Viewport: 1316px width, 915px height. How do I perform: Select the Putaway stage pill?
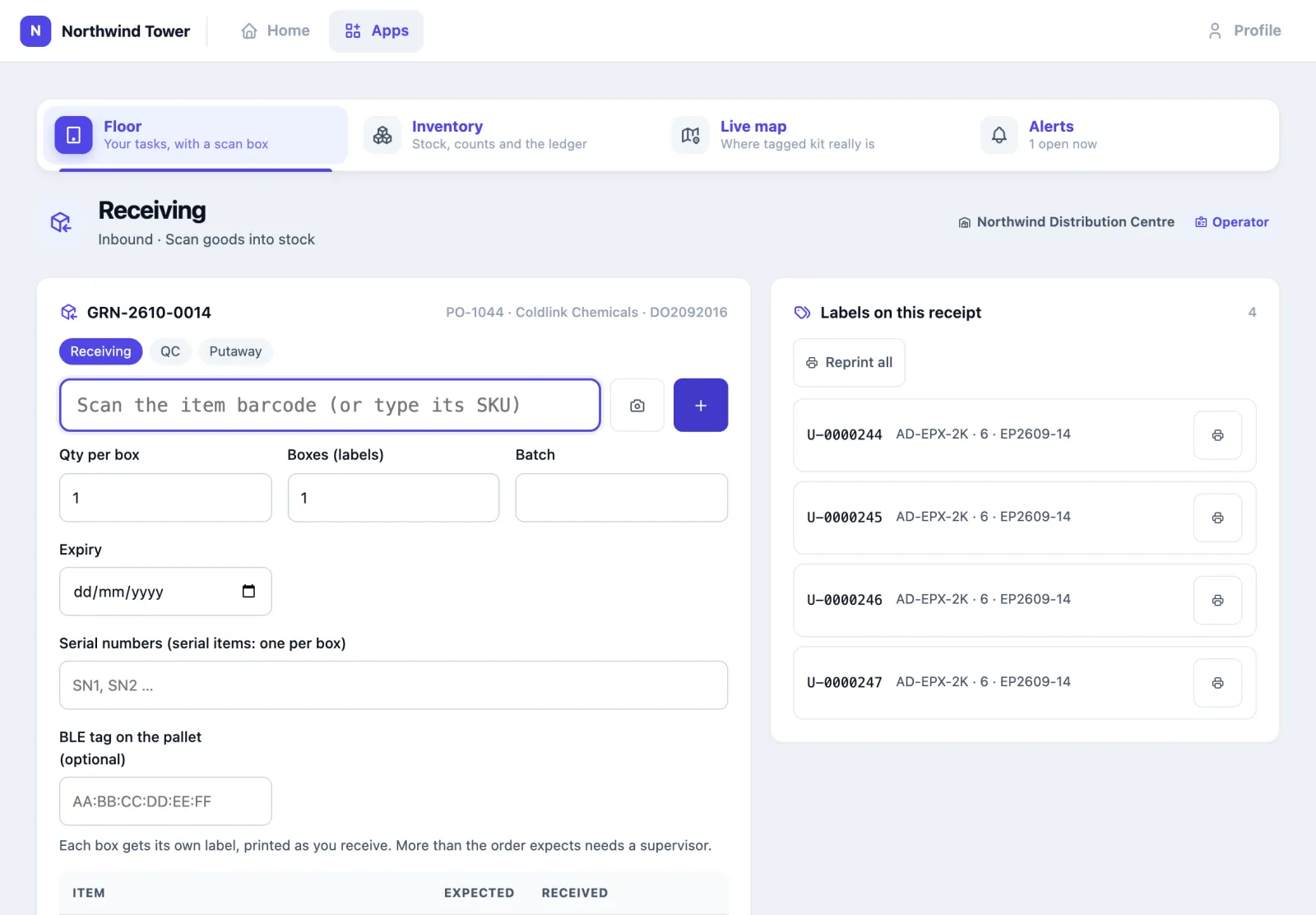click(x=235, y=351)
